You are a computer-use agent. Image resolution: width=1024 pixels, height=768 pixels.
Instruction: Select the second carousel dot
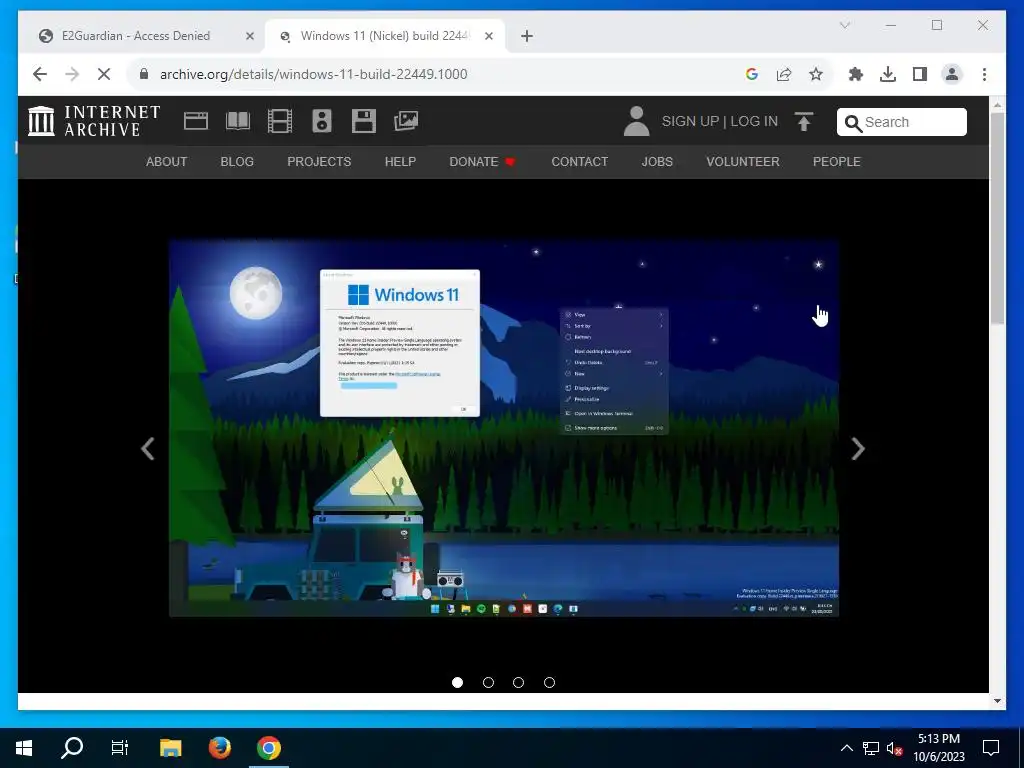[x=488, y=682]
